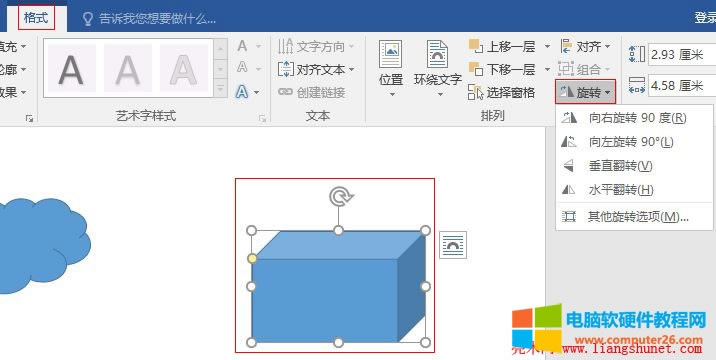Click the rotation handle above the cube
This screenshot has width=716, height=360.
point(340,196)
